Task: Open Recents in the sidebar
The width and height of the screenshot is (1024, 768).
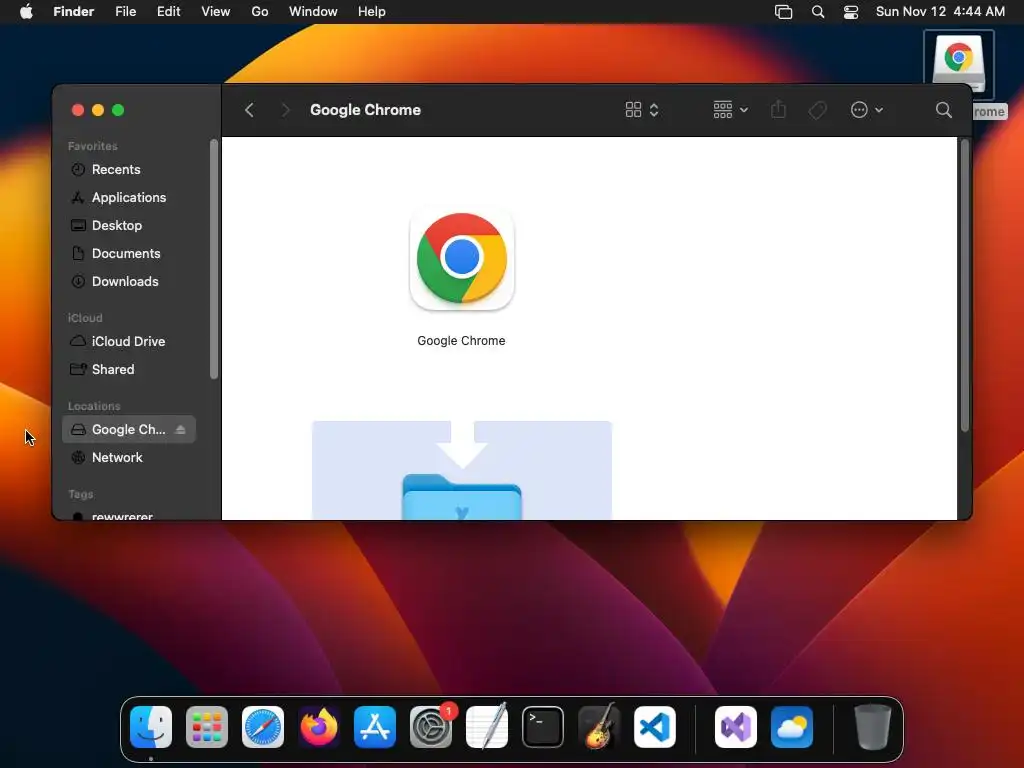Action: (129, 169)
